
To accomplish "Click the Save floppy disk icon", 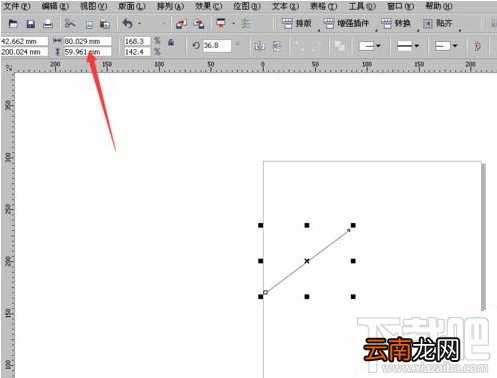I will (31, 24).
